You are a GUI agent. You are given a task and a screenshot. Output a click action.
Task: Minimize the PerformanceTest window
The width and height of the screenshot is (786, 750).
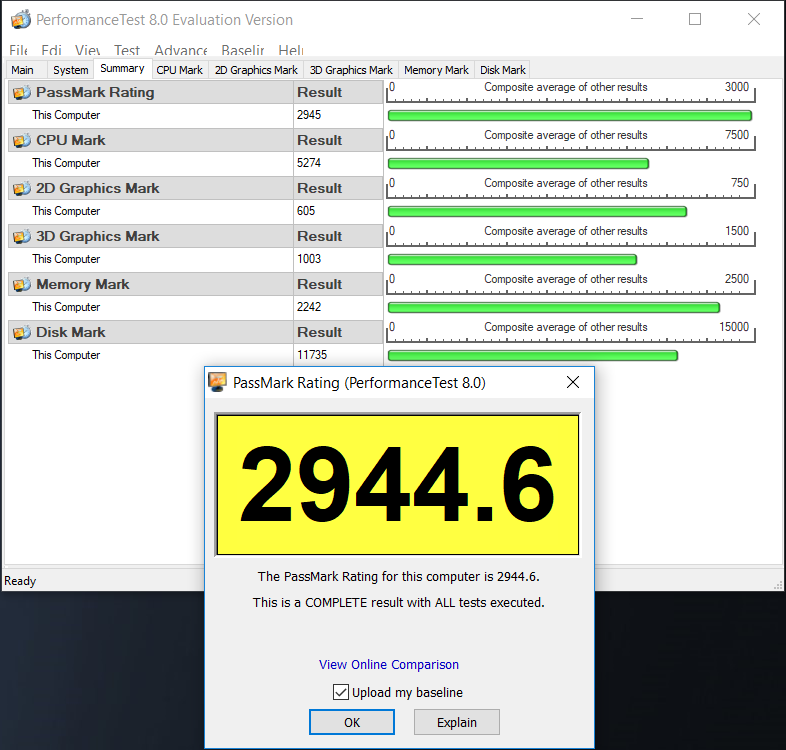click(637, 19)
